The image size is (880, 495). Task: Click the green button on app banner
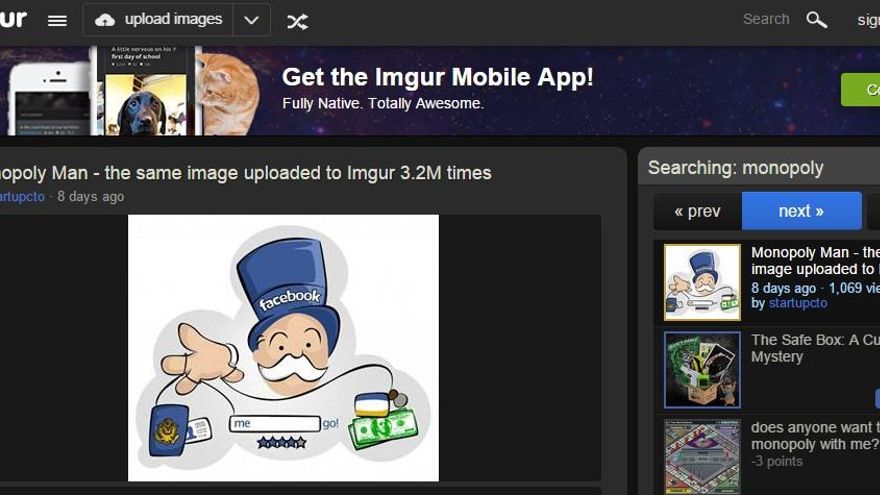click(861, 90)
